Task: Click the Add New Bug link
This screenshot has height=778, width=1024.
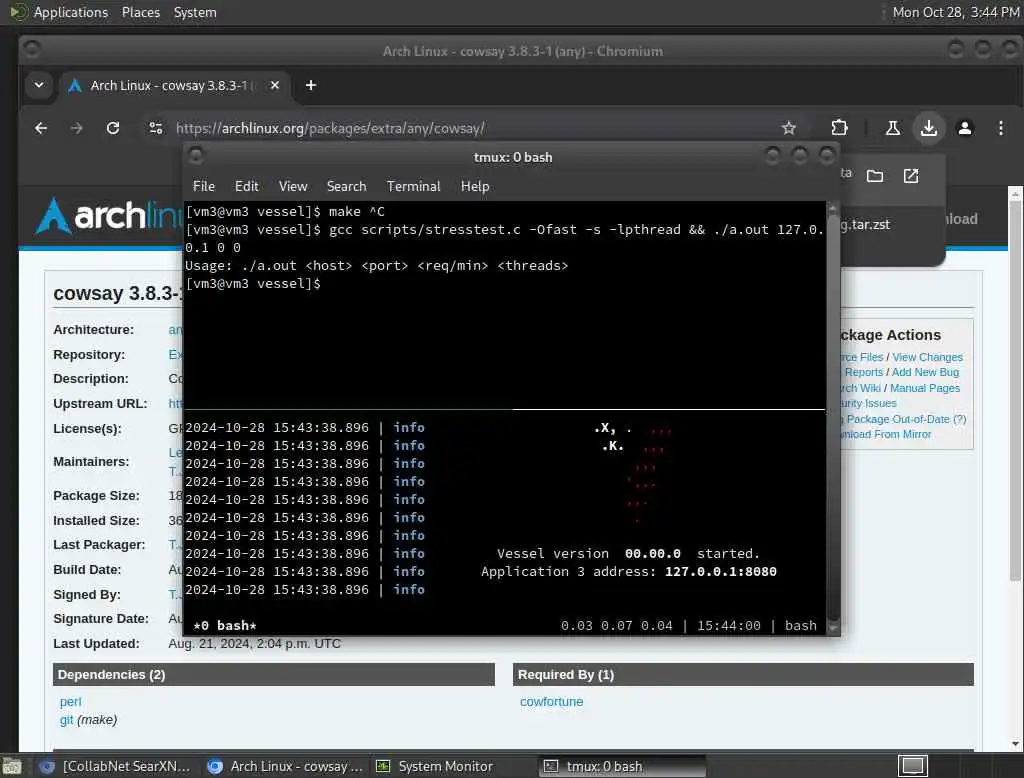Action: (925, 372)
